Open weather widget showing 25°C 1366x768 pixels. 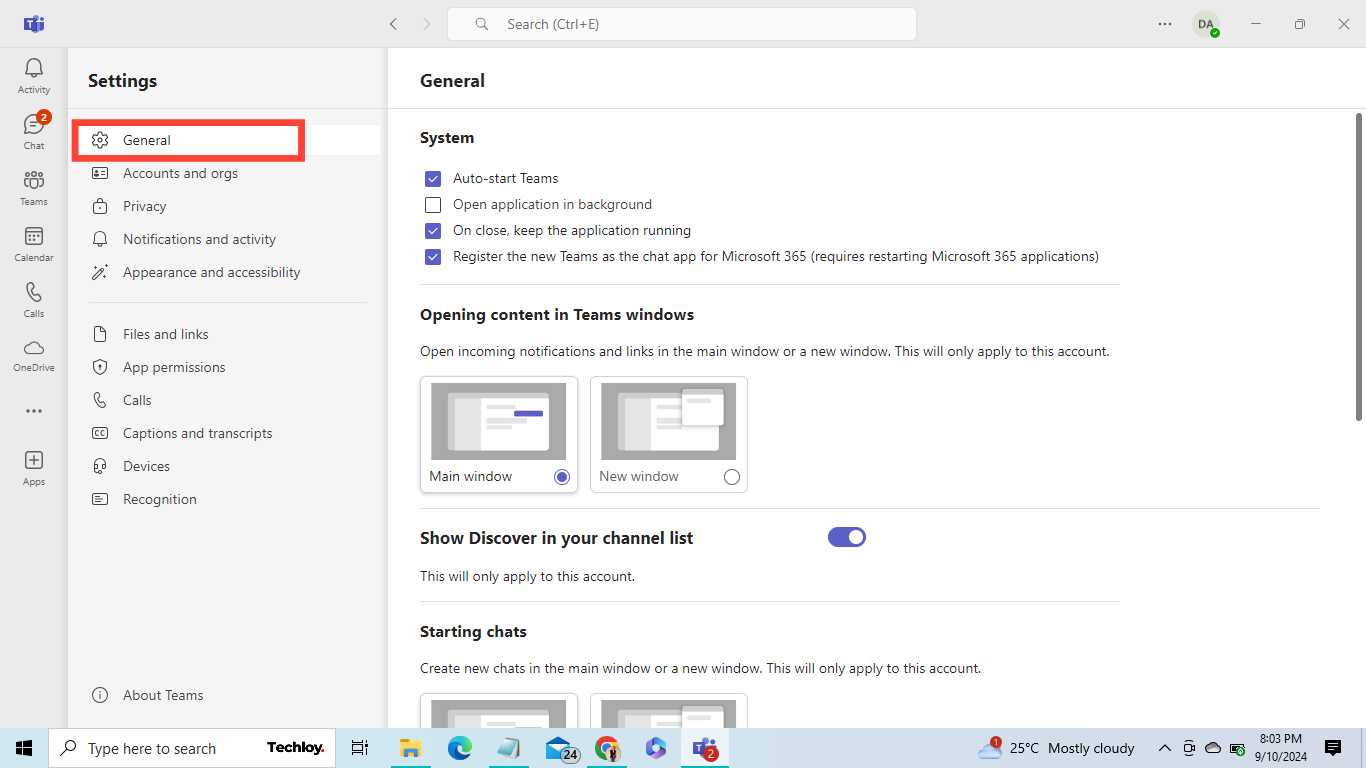1057,748
